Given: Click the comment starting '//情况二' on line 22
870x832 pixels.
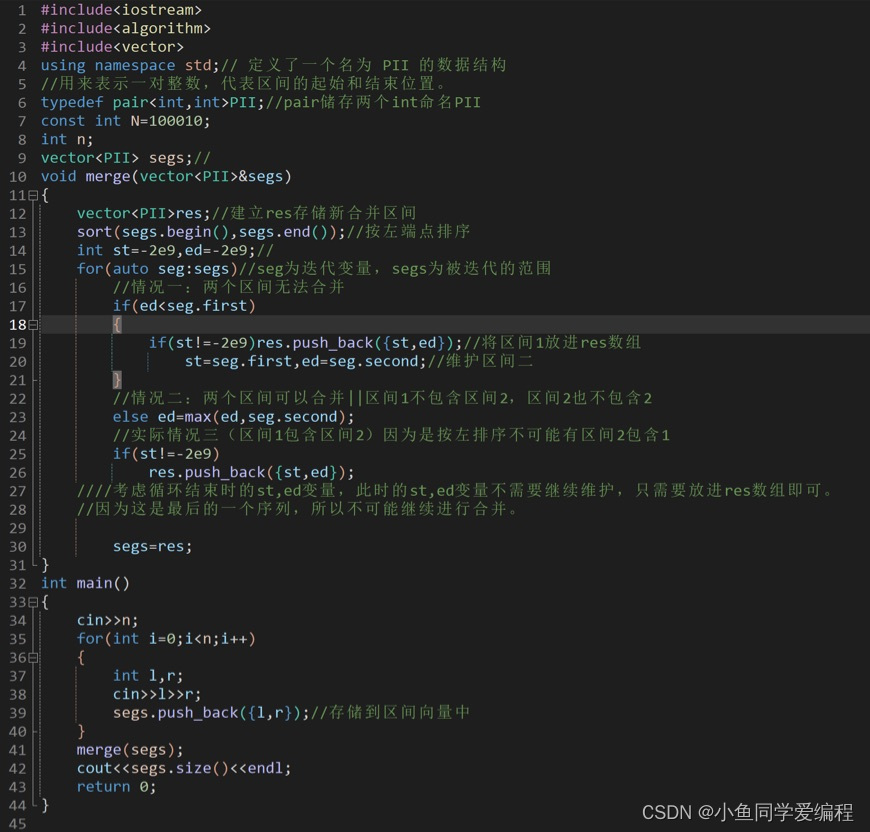Looking at the screenshot, I should pyautogui.click(x=382, y=398).
